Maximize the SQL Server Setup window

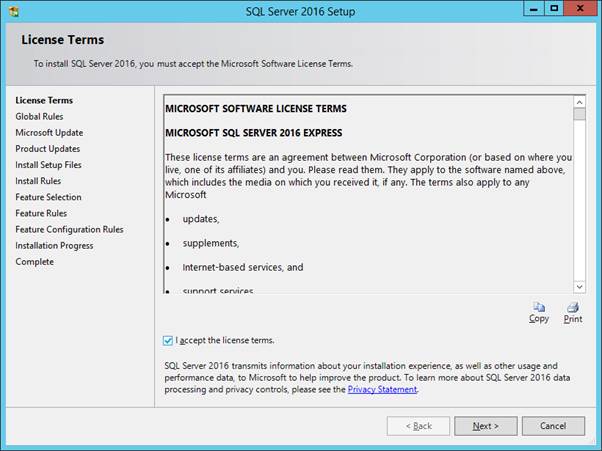(554, 8)
